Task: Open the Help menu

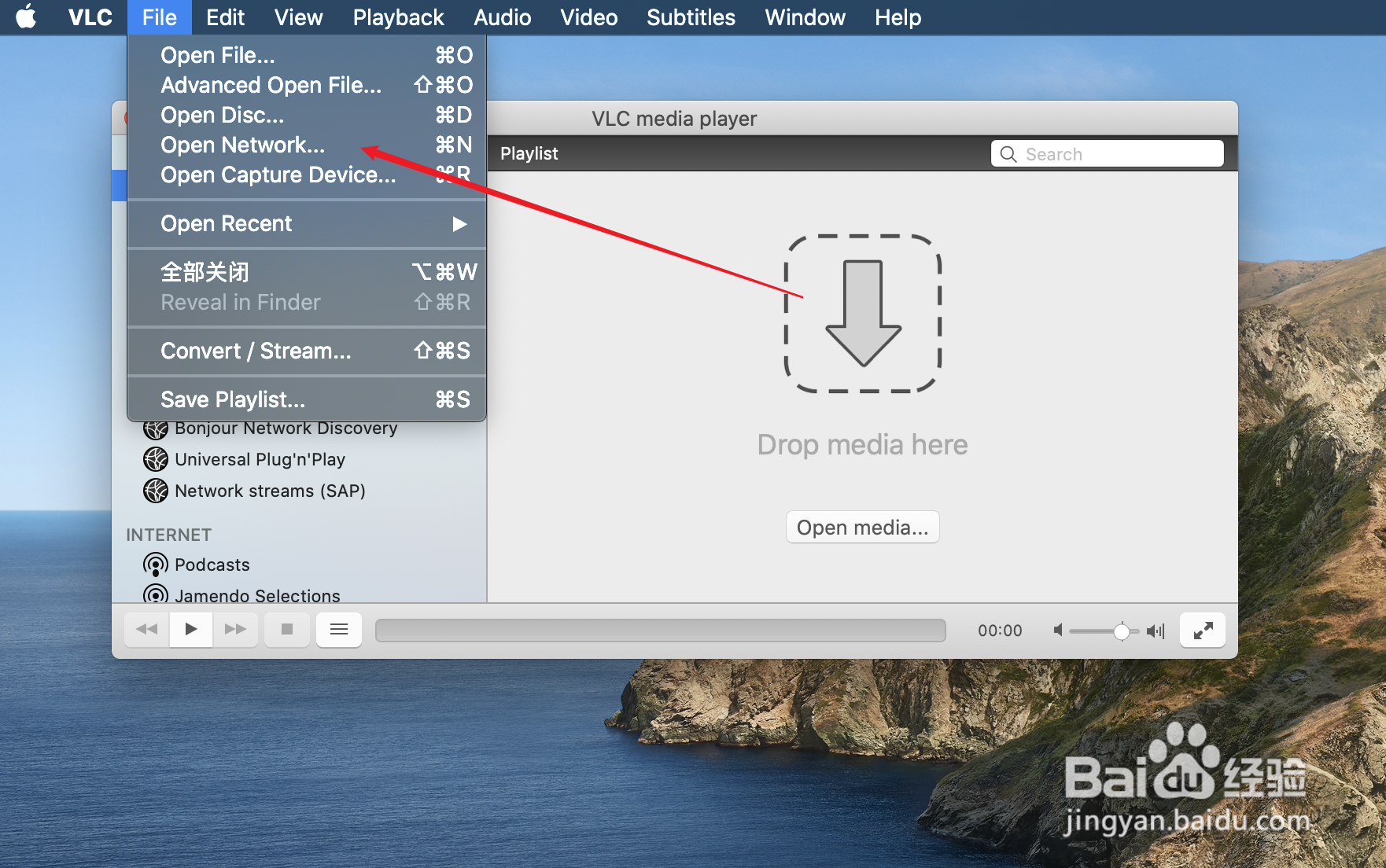Action: point(898,17)
